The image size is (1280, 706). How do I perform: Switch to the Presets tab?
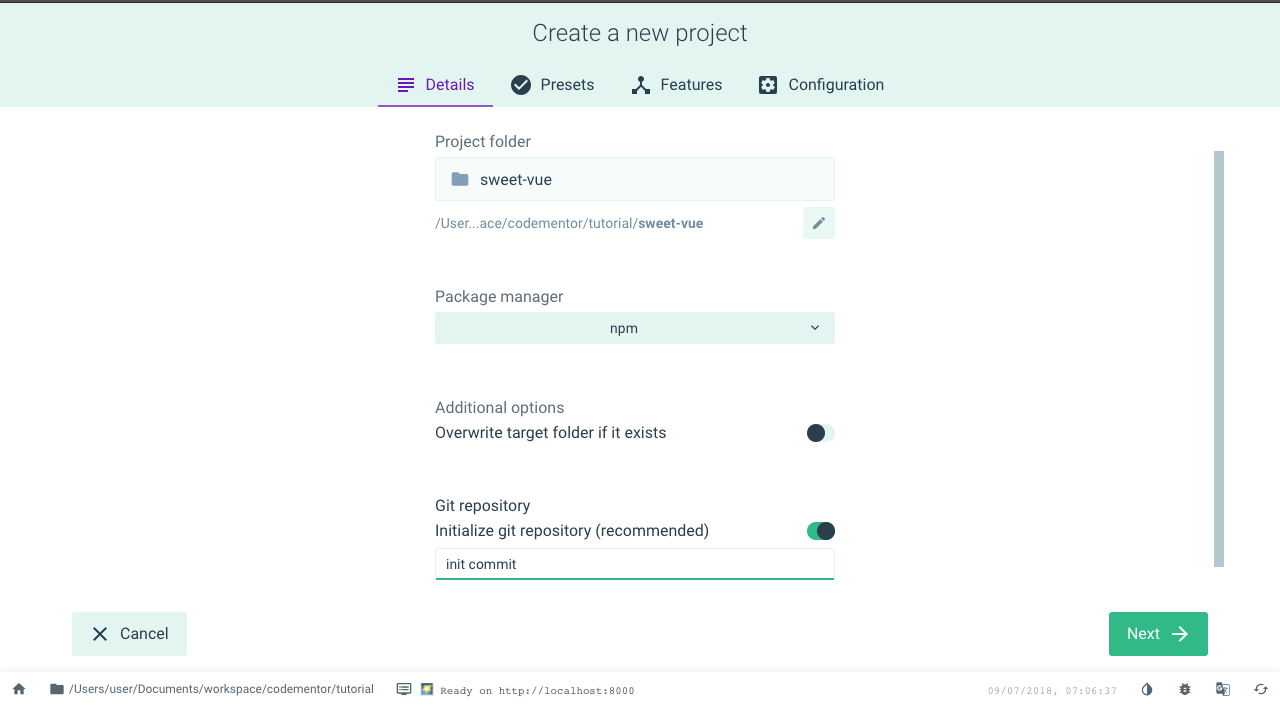[552, 85]
